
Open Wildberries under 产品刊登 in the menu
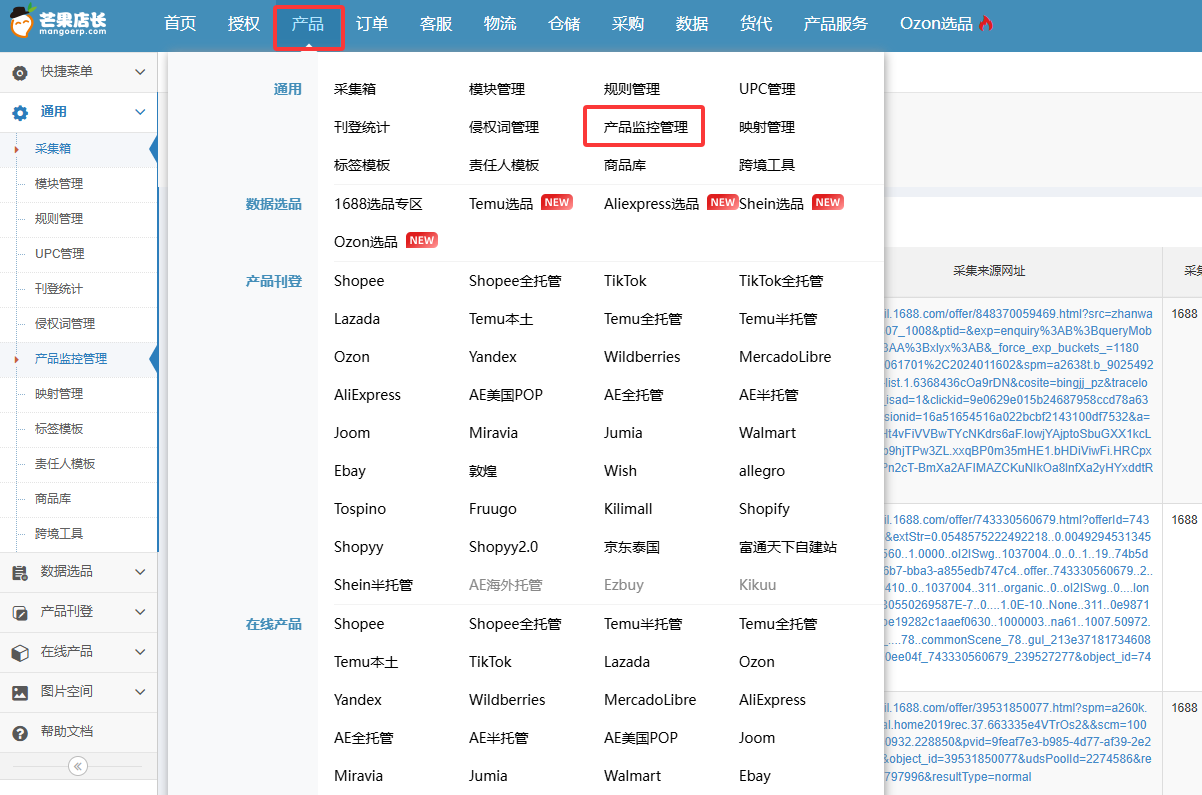642,357
